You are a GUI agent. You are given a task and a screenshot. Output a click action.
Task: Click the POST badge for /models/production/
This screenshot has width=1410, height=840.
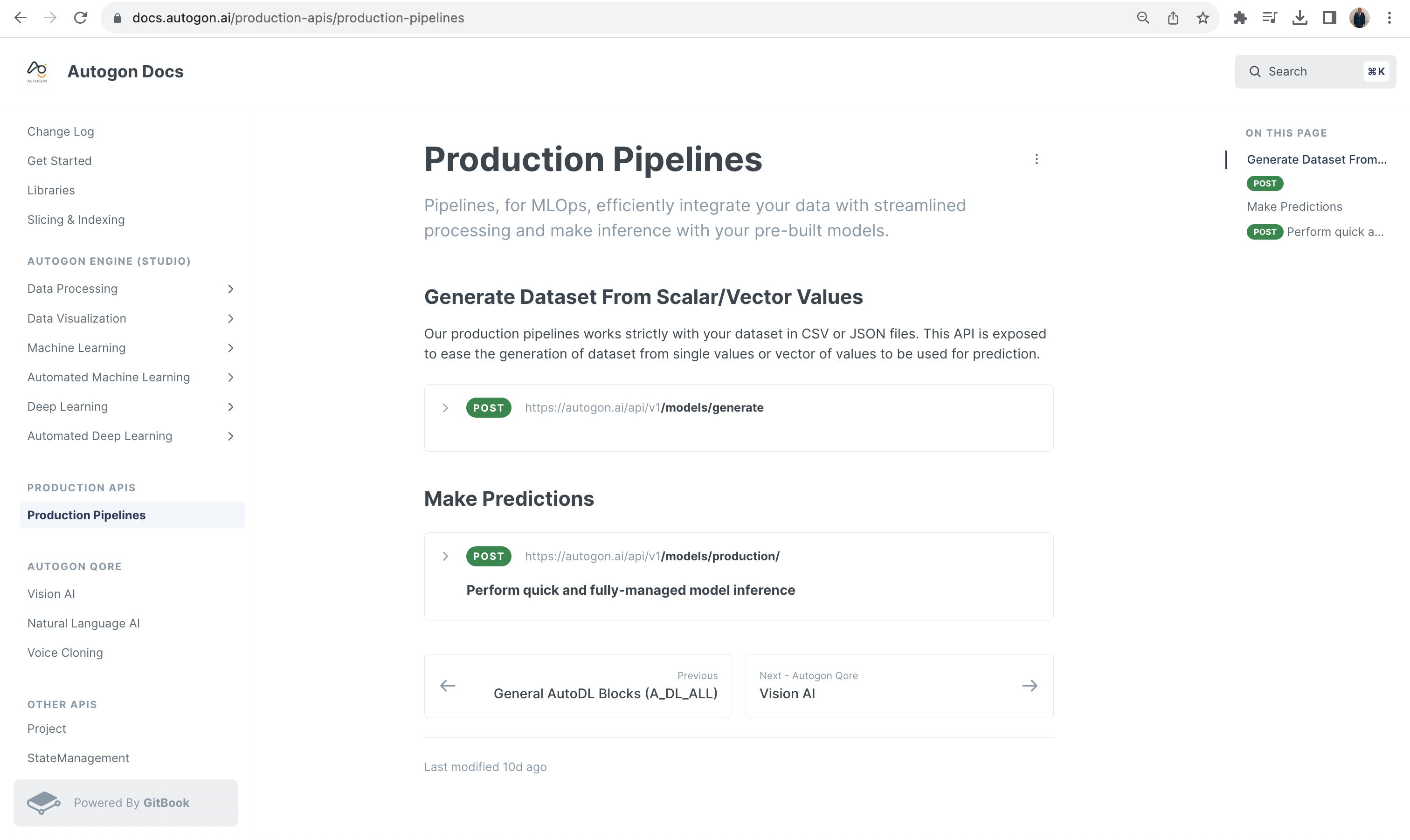pos(489,556)
